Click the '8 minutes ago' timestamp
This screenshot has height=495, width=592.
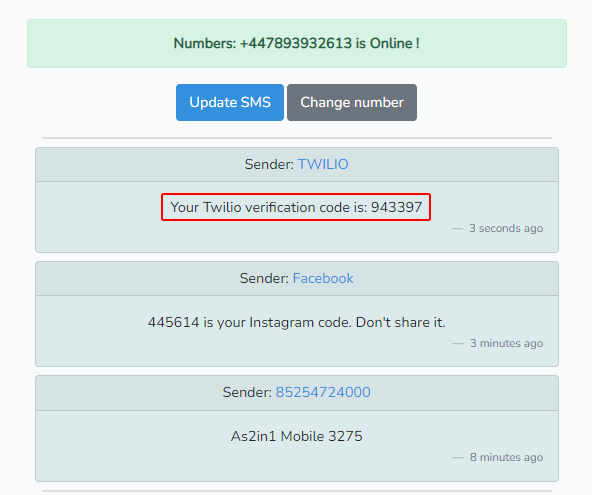click(506, 457)
